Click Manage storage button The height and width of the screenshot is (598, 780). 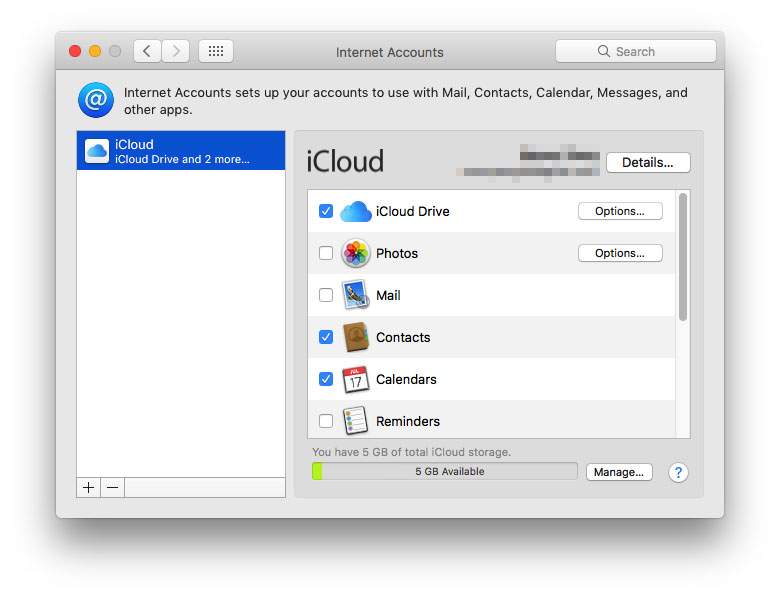coord(619,472)
